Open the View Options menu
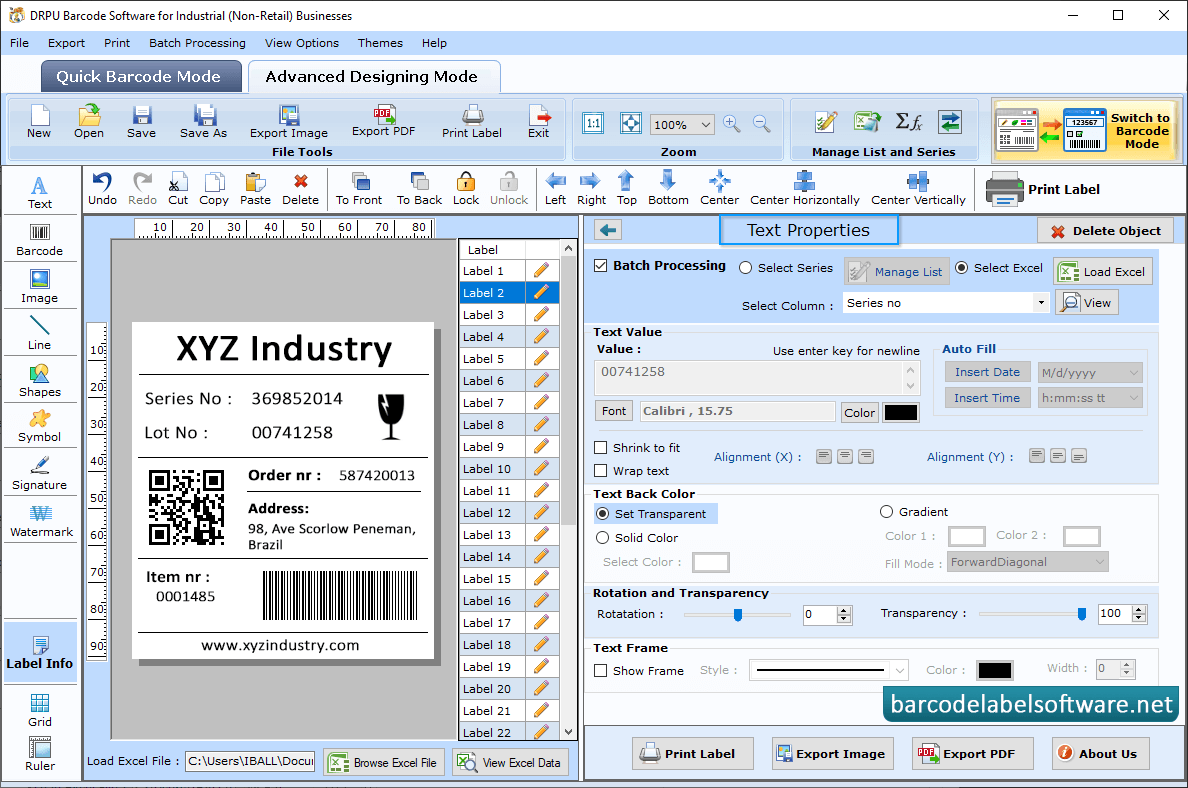The width and height of the screenshot is (1188, 788). pos(302,43)
